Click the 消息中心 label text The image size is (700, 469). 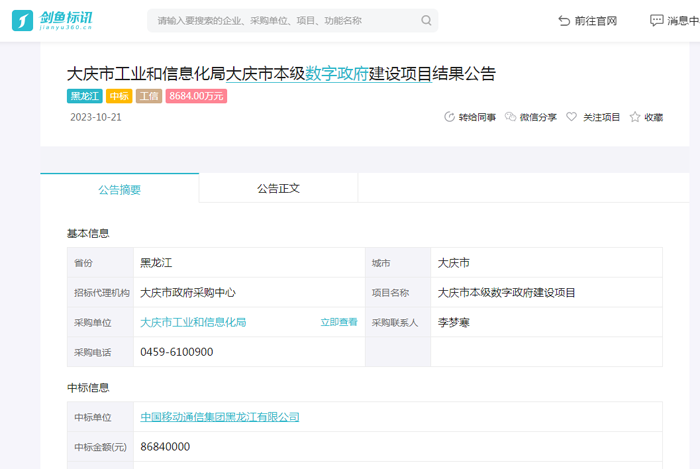(683, 21)
